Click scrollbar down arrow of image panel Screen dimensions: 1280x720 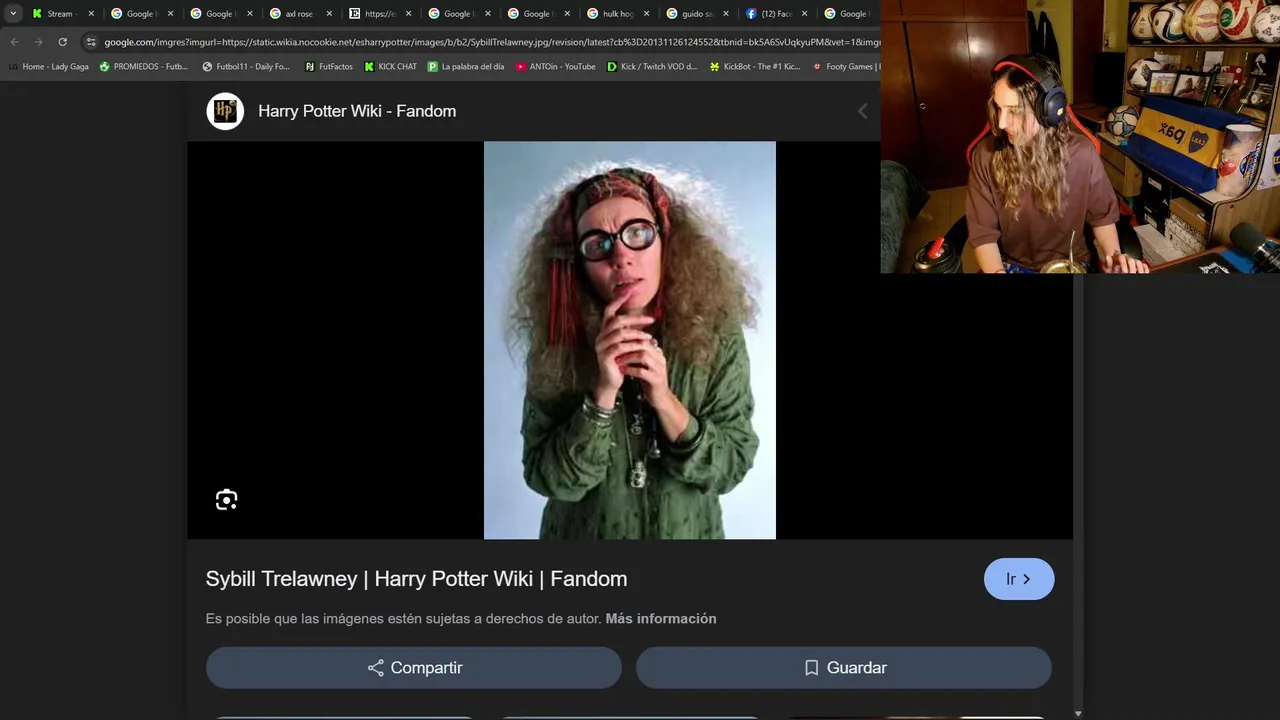[1078, 713]
